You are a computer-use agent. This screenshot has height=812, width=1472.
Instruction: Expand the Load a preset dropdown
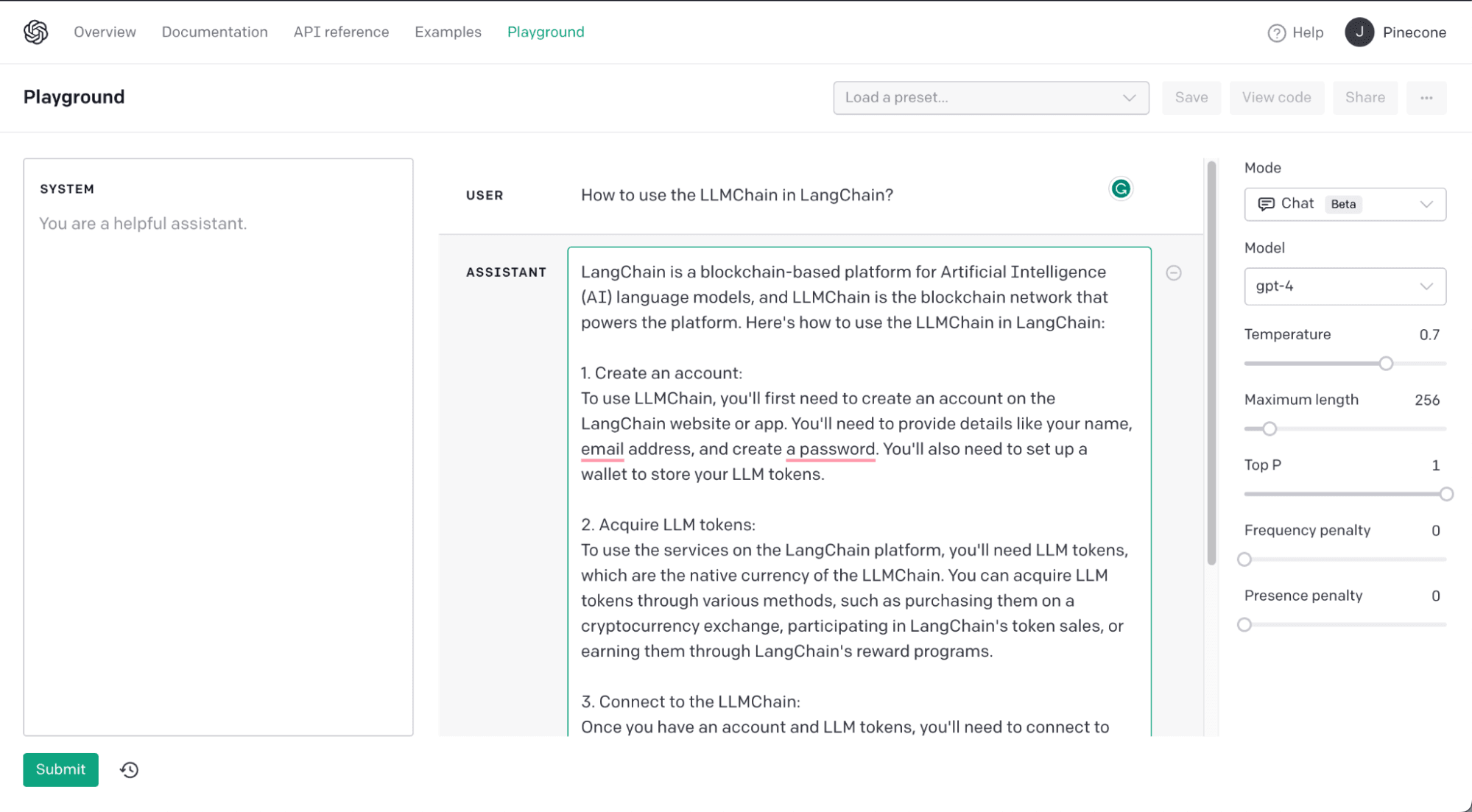(990, 98)
